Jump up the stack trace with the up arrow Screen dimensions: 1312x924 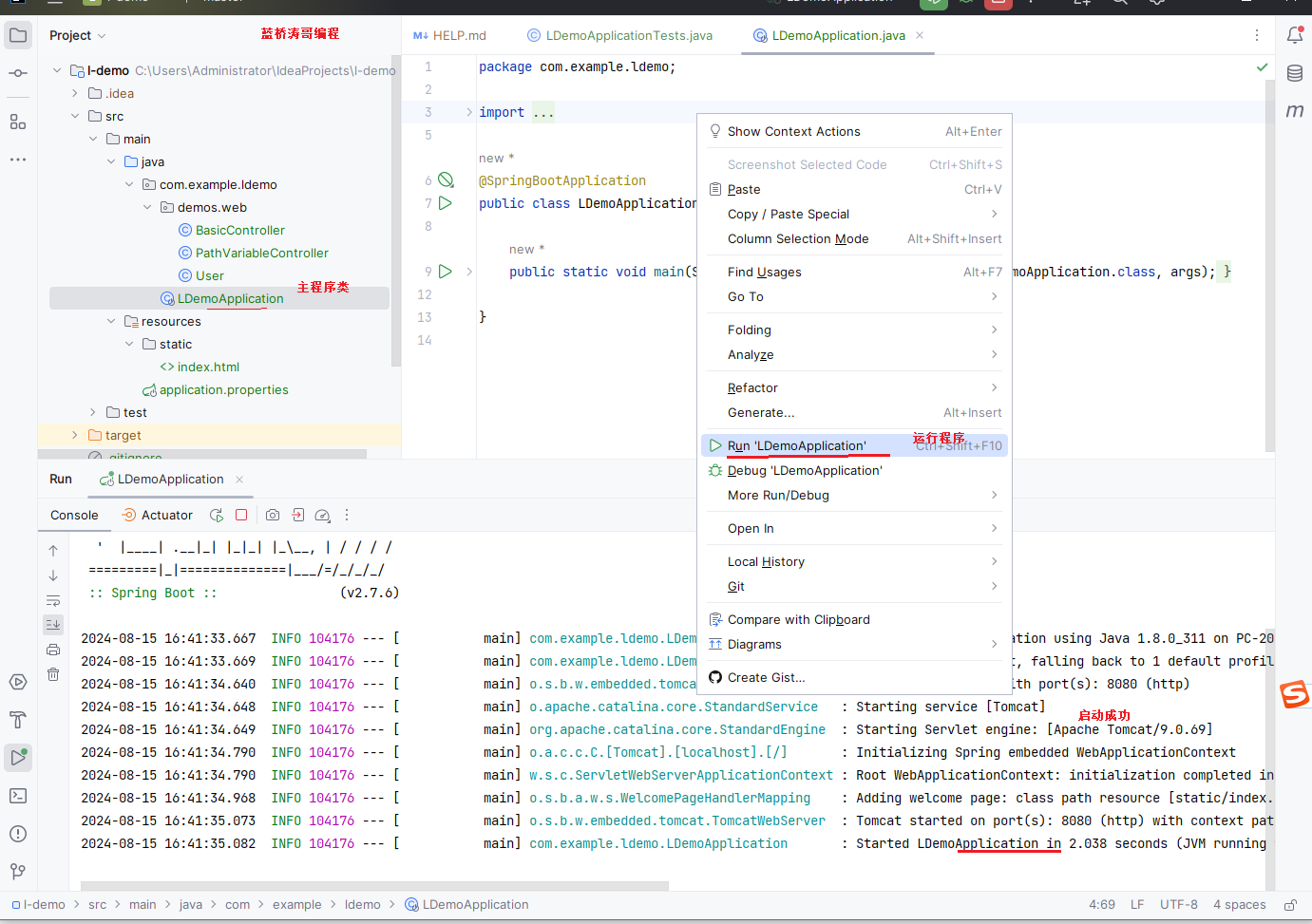click(53, 551)
